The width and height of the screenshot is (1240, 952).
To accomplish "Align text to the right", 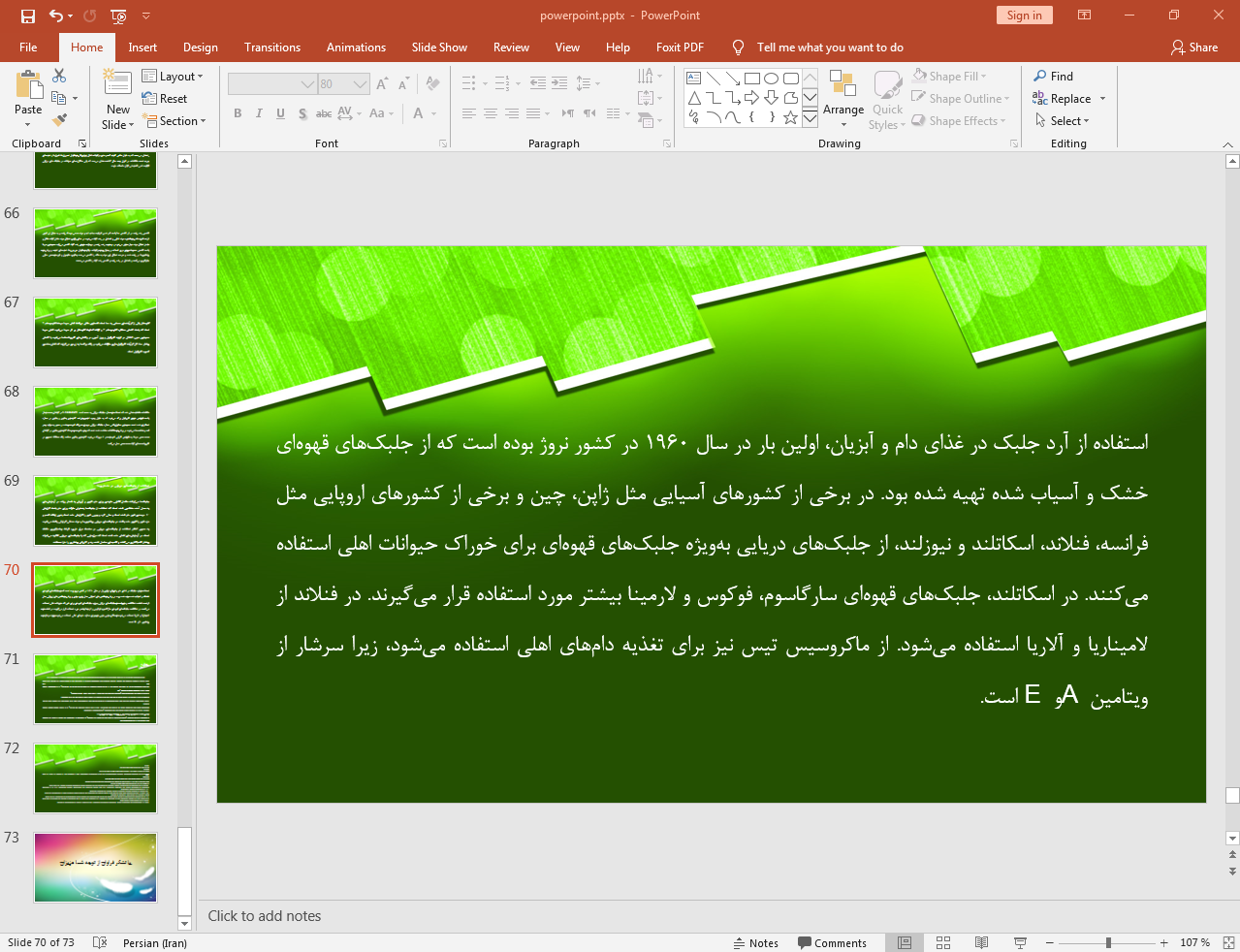I will click(512, 113).
